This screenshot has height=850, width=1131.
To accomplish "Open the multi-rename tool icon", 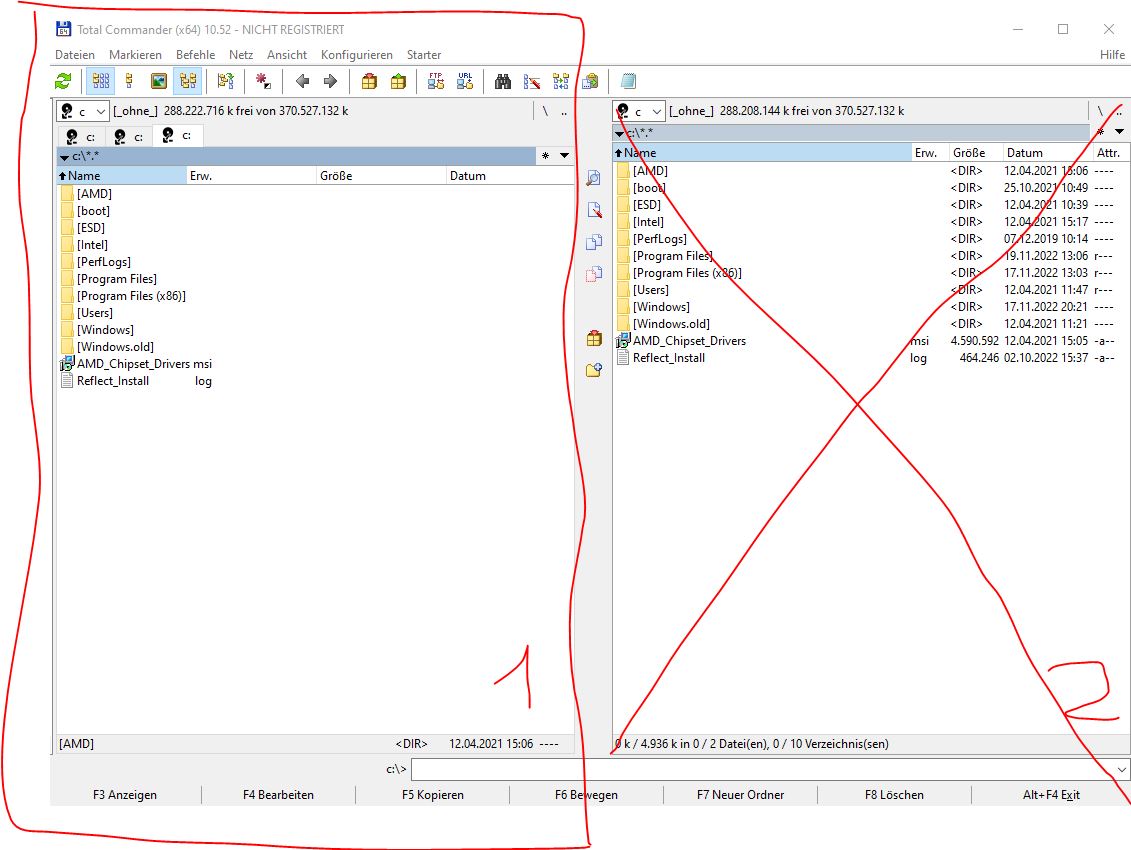I will [532, 82].
